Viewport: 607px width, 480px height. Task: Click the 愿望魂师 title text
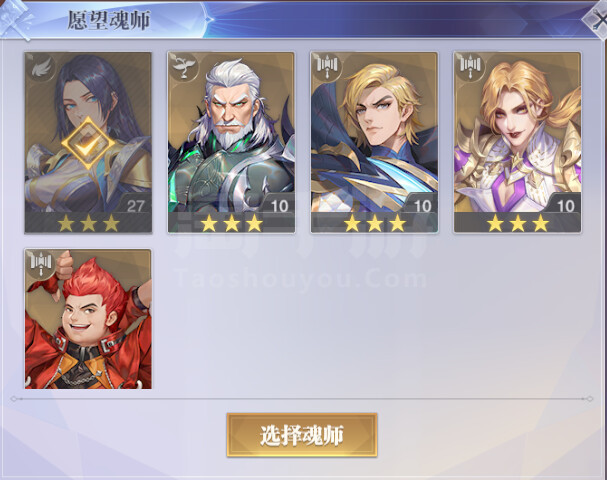pos(108,20)
